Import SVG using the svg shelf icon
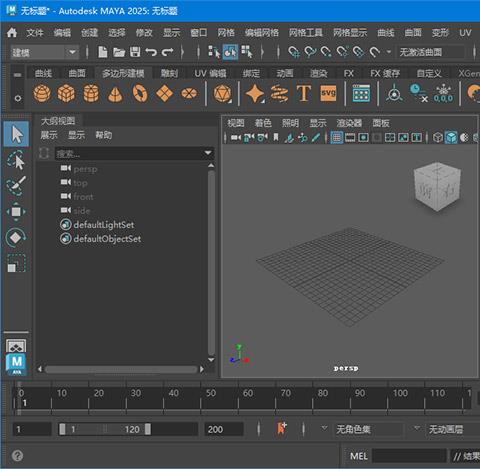The width and height of the screenshot is (480, 469). (328, 93)
